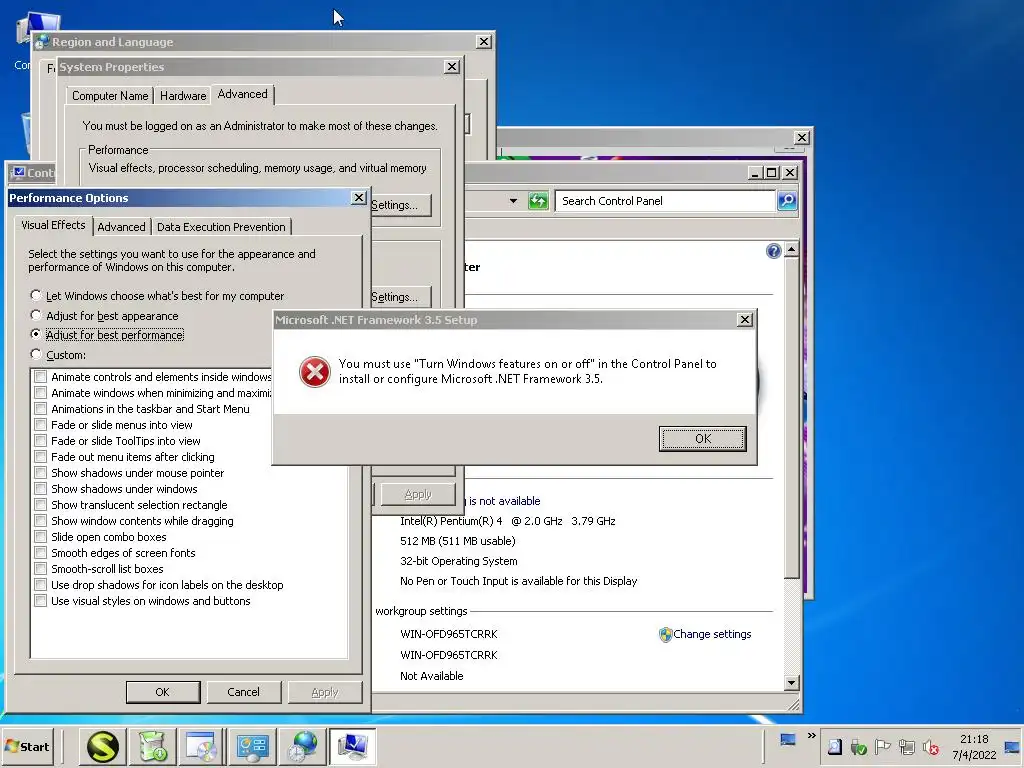Click the 32-bit Operating System text
The image size is (1024, 768).
point(458,561)
